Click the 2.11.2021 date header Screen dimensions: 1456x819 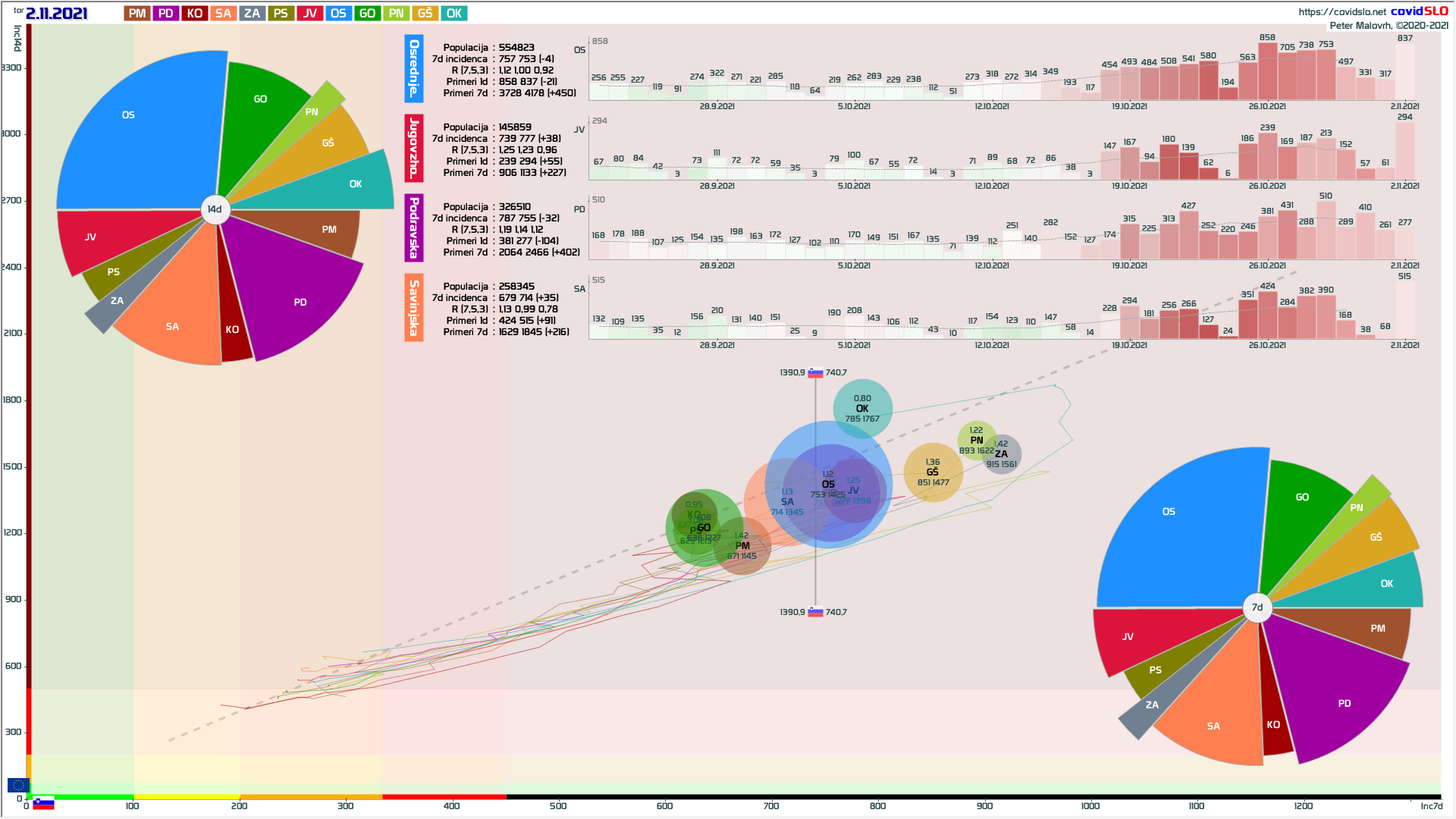click(x=56, y=14)
